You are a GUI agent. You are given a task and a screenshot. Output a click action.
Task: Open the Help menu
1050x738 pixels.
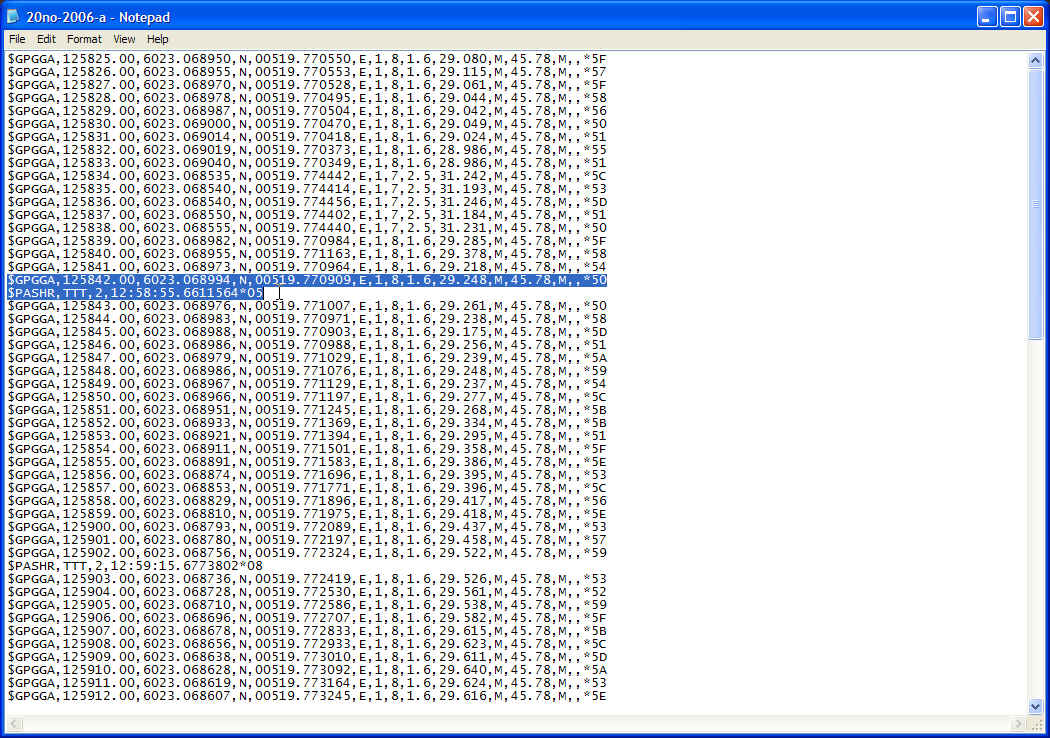coord(158,39)
